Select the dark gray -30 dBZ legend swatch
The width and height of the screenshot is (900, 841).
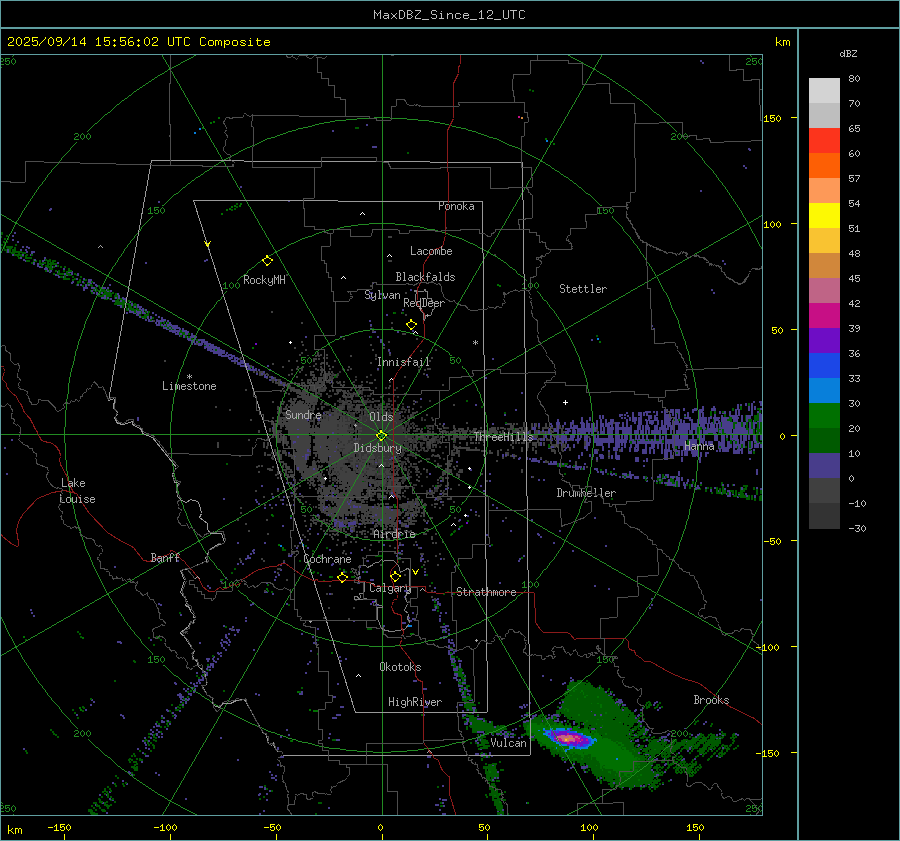tap(824, 516)
